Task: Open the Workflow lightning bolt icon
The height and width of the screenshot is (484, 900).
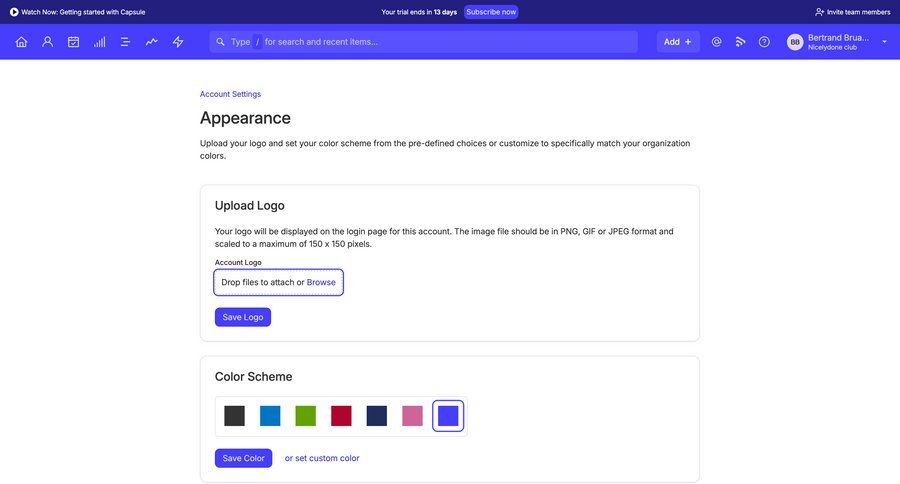Action: pos(178,42)
